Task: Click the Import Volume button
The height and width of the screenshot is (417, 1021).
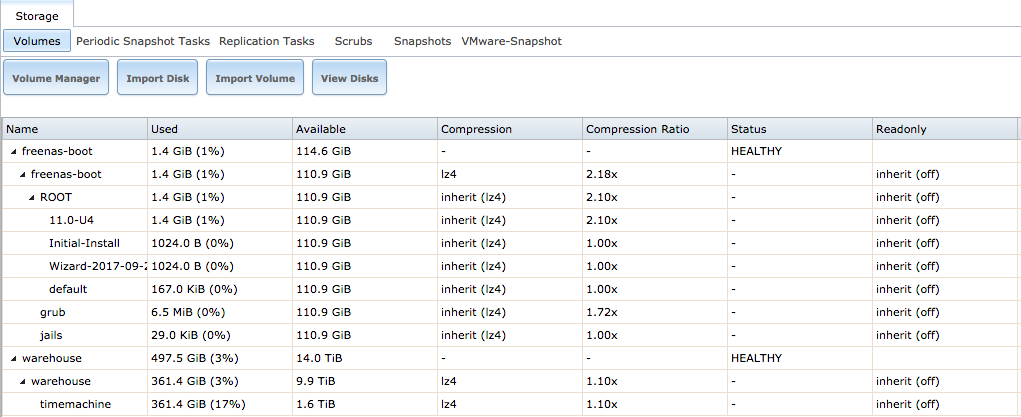Action: [255, 78]
